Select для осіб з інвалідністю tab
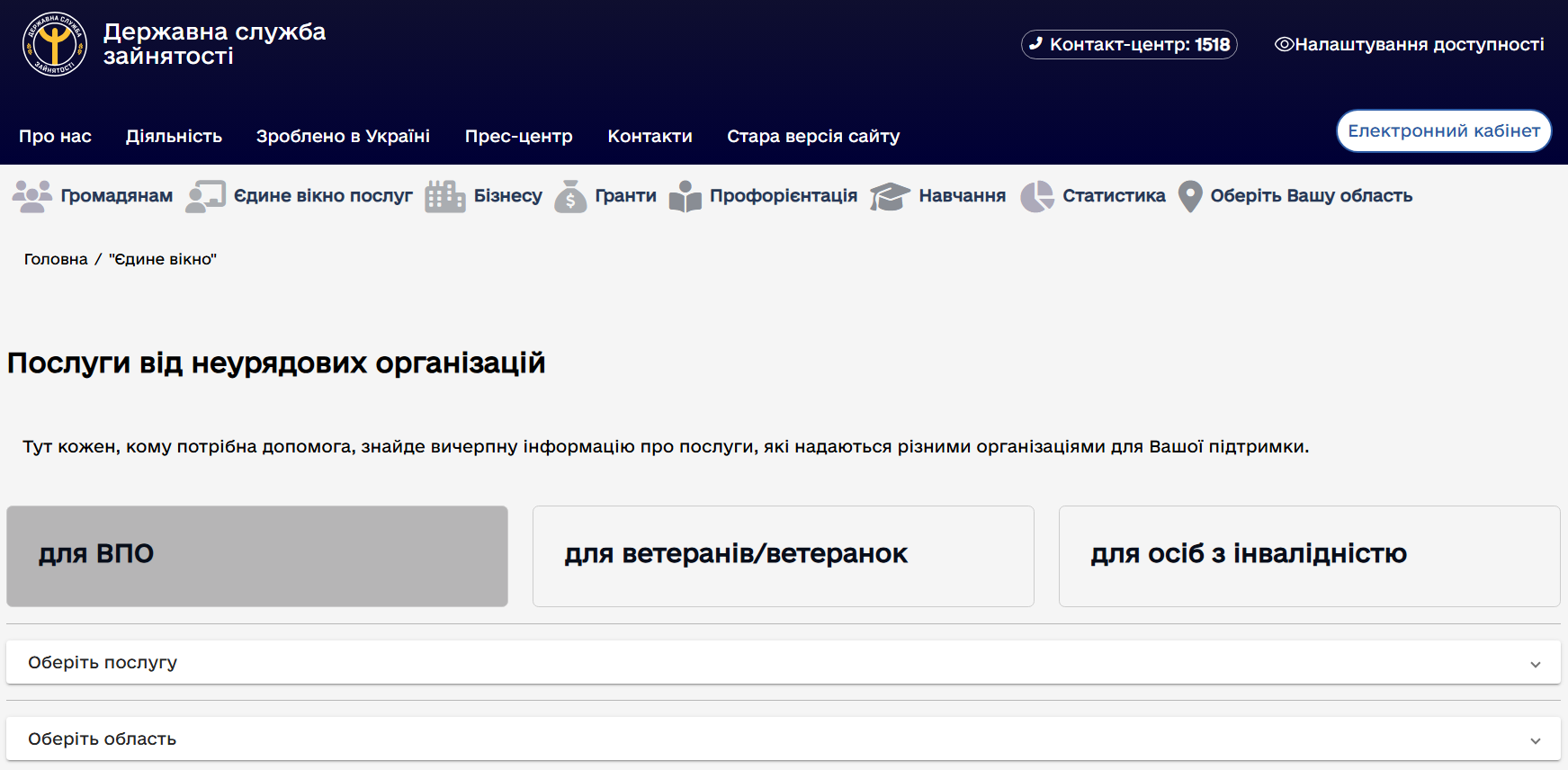 1309,556
